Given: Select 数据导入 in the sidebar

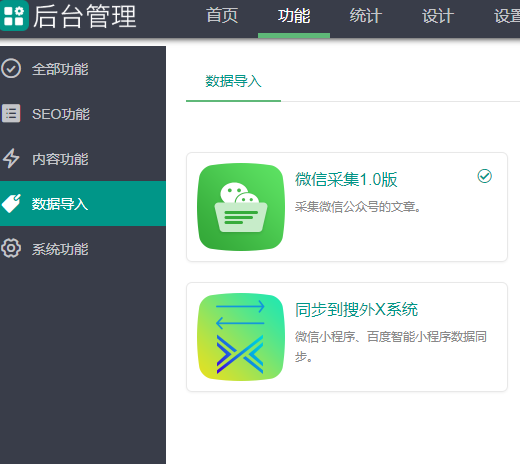Looking at the screenshot, I should click(83, 204).
